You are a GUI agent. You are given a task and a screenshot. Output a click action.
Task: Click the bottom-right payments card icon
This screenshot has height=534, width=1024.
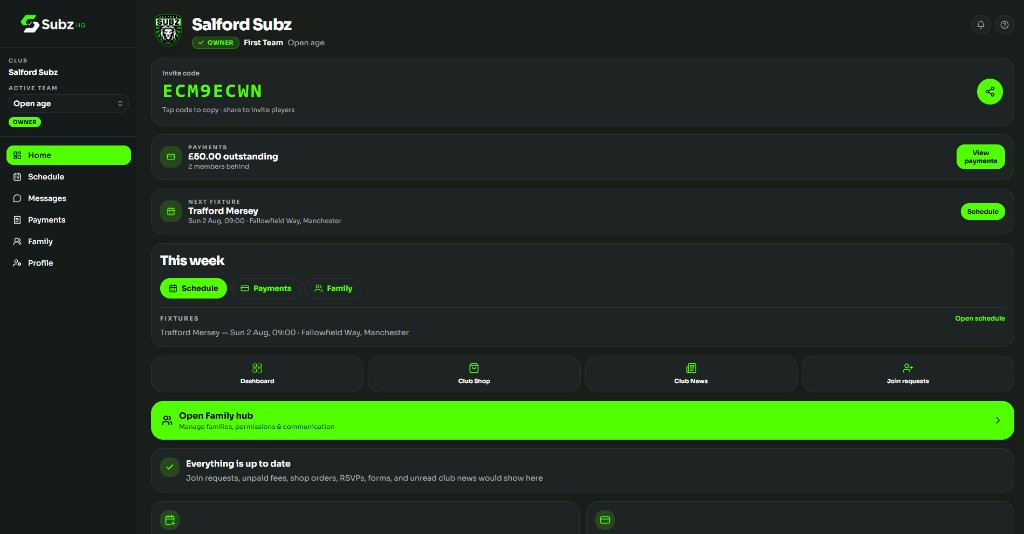point(605,520)
